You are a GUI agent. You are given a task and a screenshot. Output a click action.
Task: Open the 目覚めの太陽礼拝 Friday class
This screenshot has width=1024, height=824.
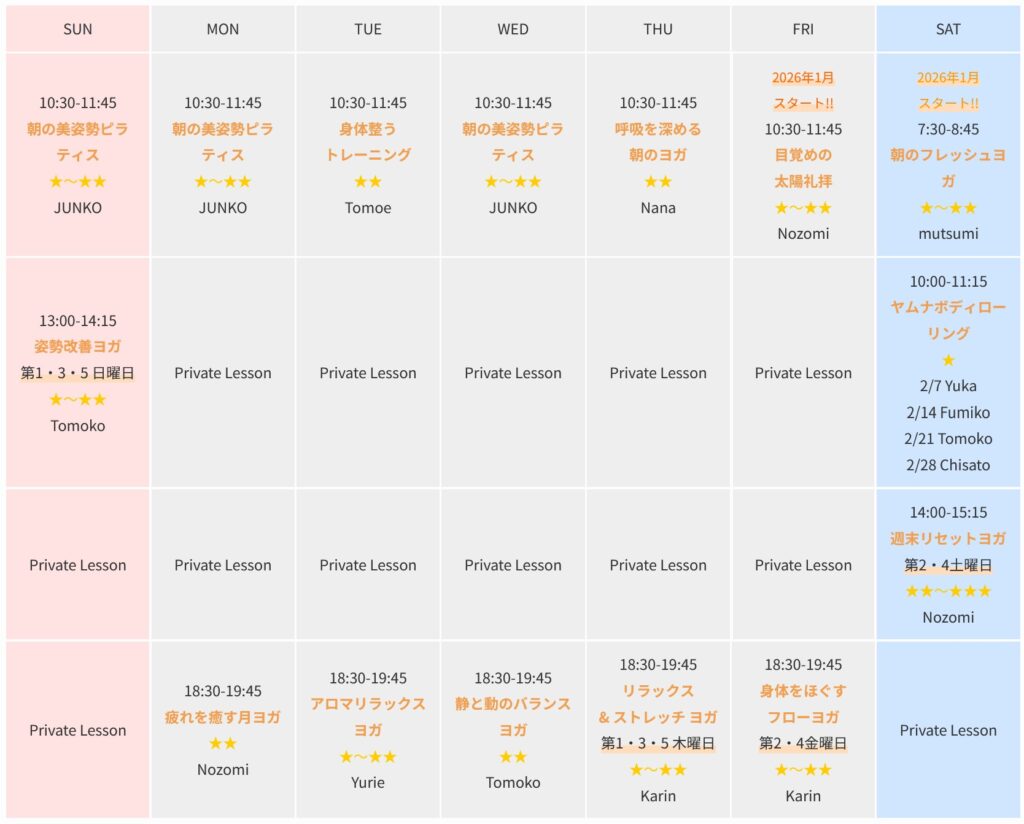[x=803, y=168]
